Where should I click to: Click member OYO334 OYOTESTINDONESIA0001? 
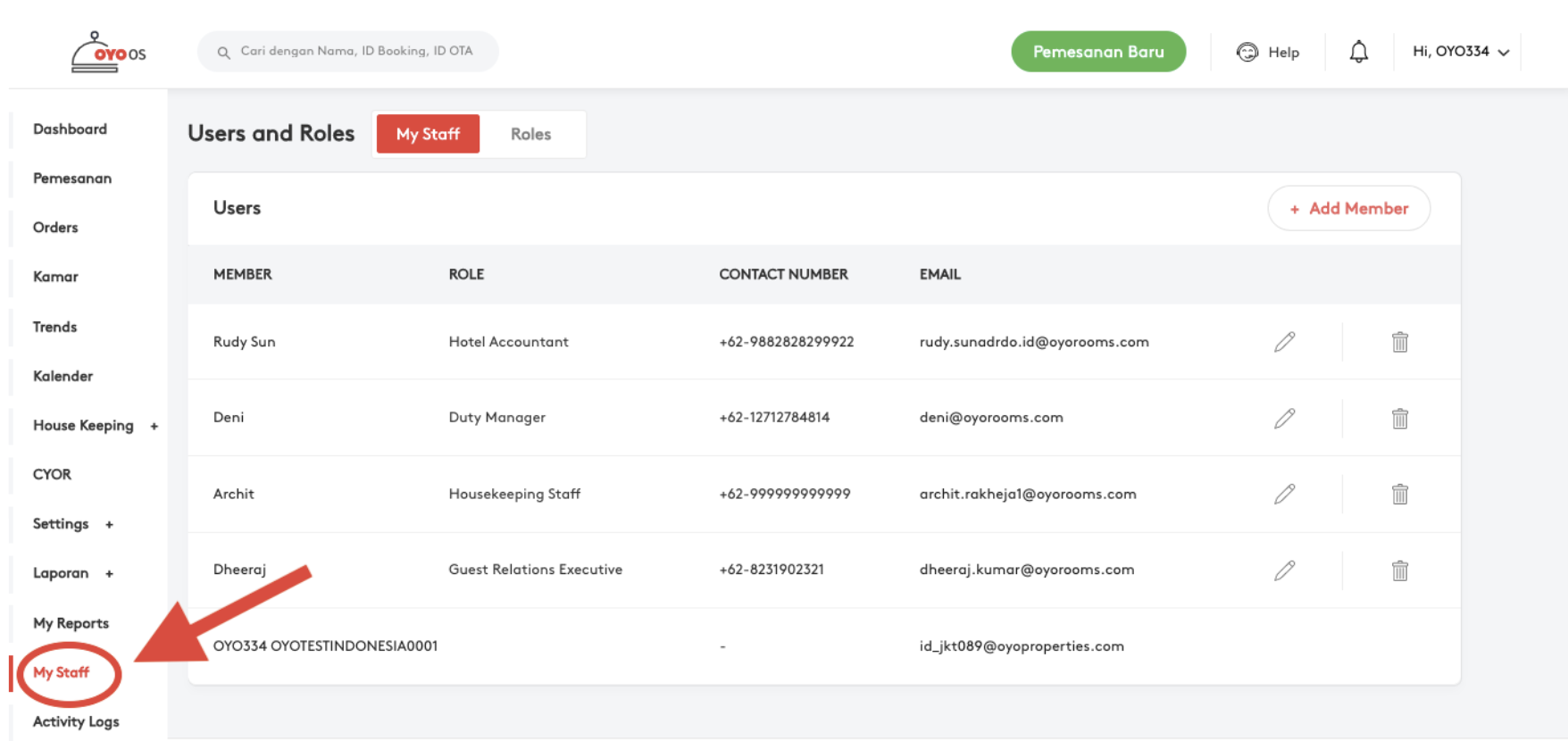click(325, 645)
